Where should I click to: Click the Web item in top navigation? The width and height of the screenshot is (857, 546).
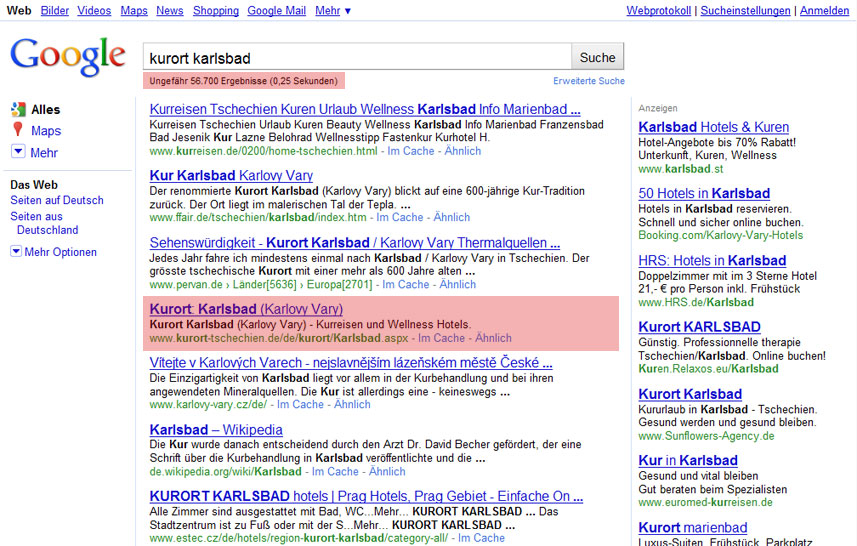19,10
